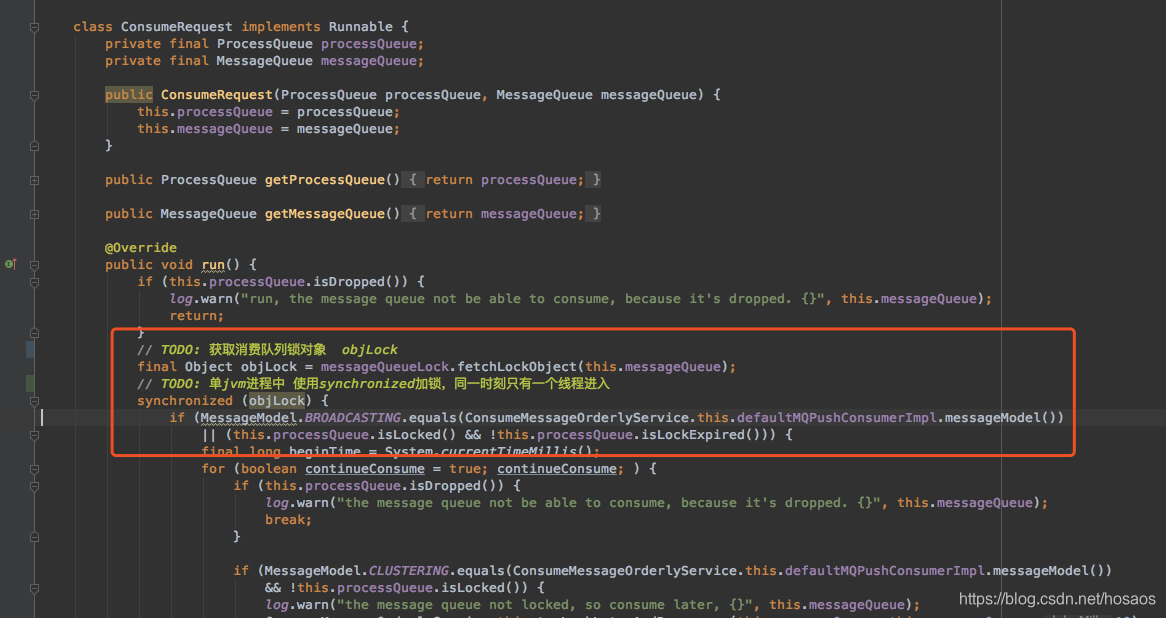Click the getMessageQueue method name
The width and height of the screenshot is (1166, 618).
tap(325, 214)
